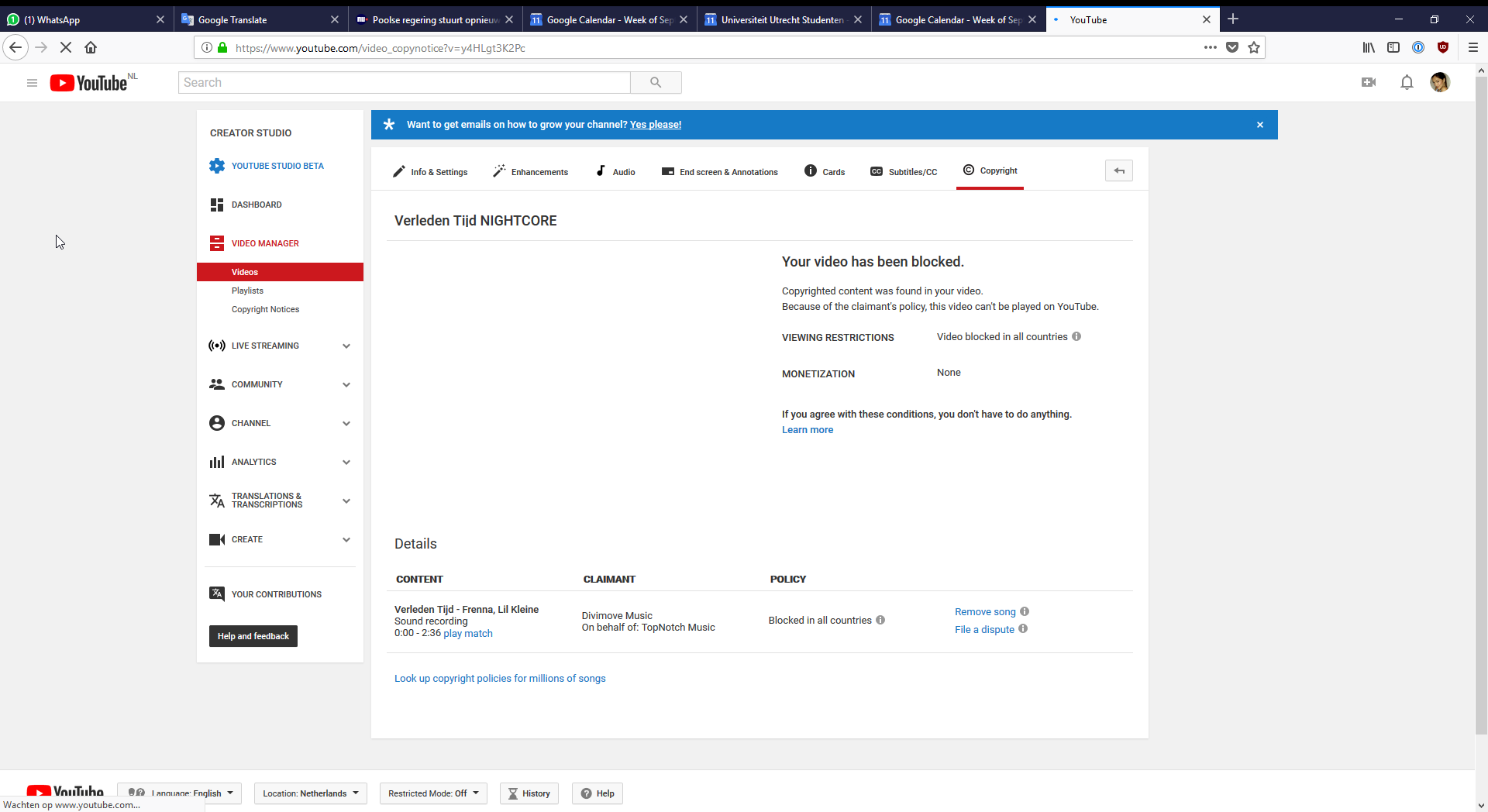Image resolution: width=1488 pixels, height=812 pixels.
Task: Click into the YouTube search field
Action: (x=404, y=83)
